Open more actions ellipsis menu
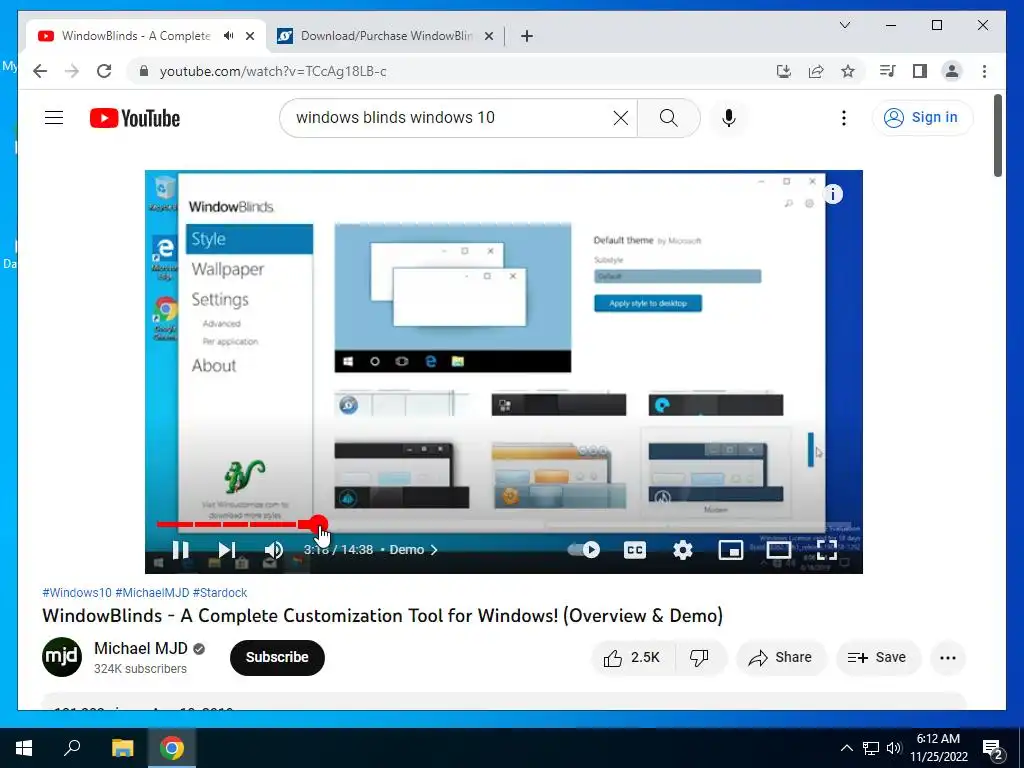 click(948, 658)
